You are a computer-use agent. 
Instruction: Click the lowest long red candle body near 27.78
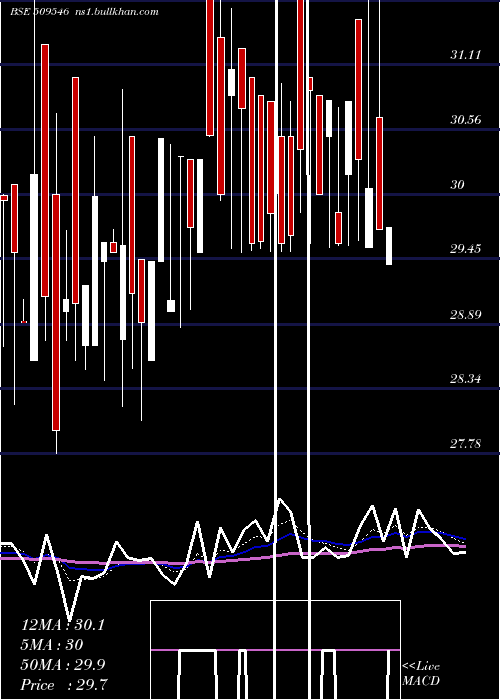(56, 312)
